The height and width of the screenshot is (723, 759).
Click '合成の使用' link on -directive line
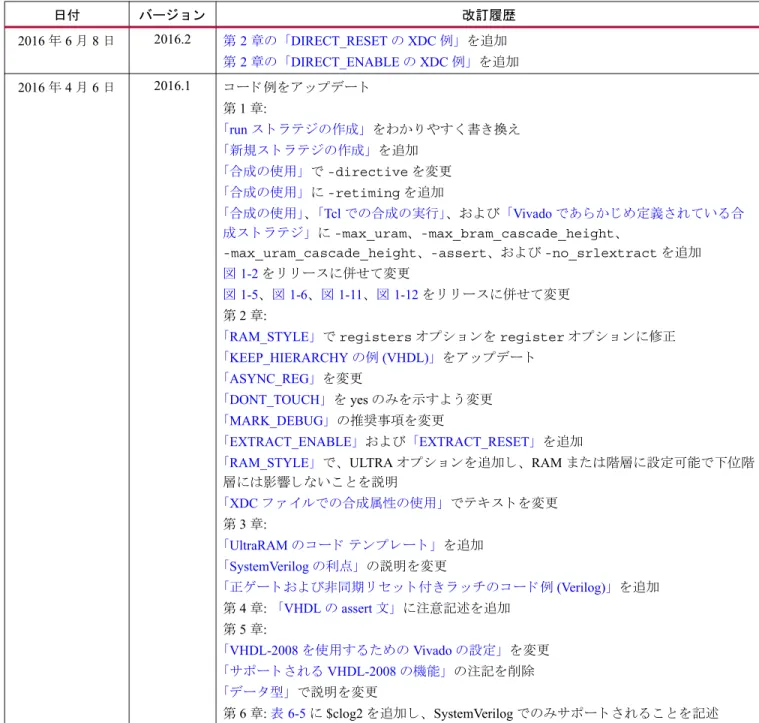263,171
